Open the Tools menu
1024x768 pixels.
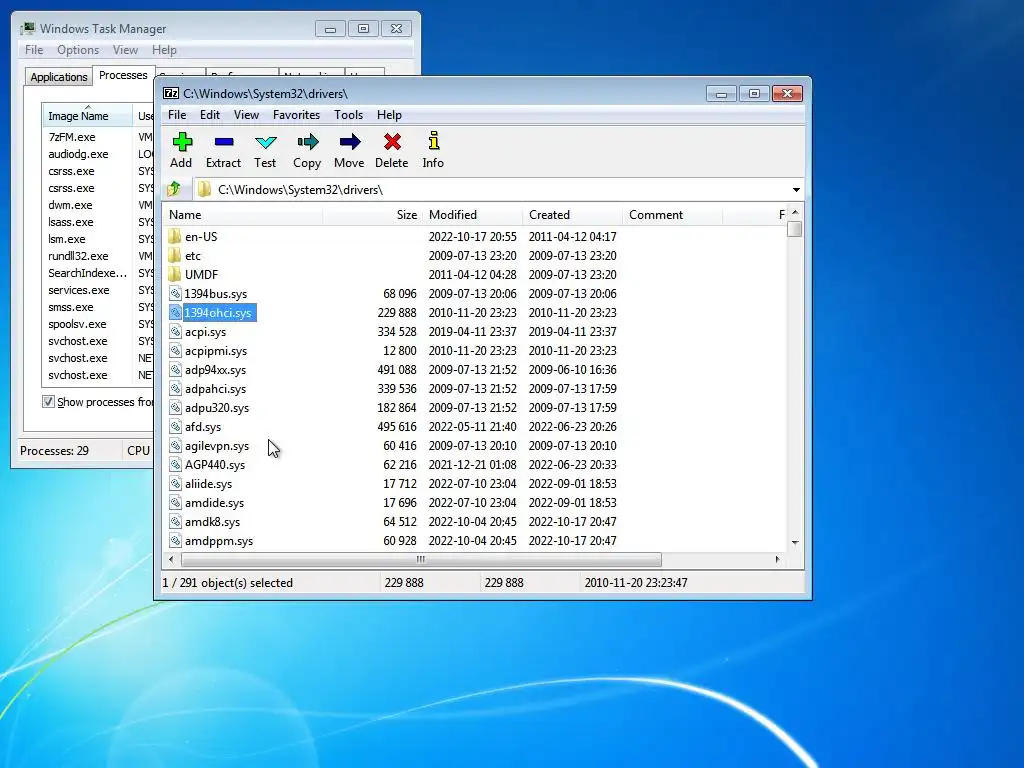[x=348, y=115]
